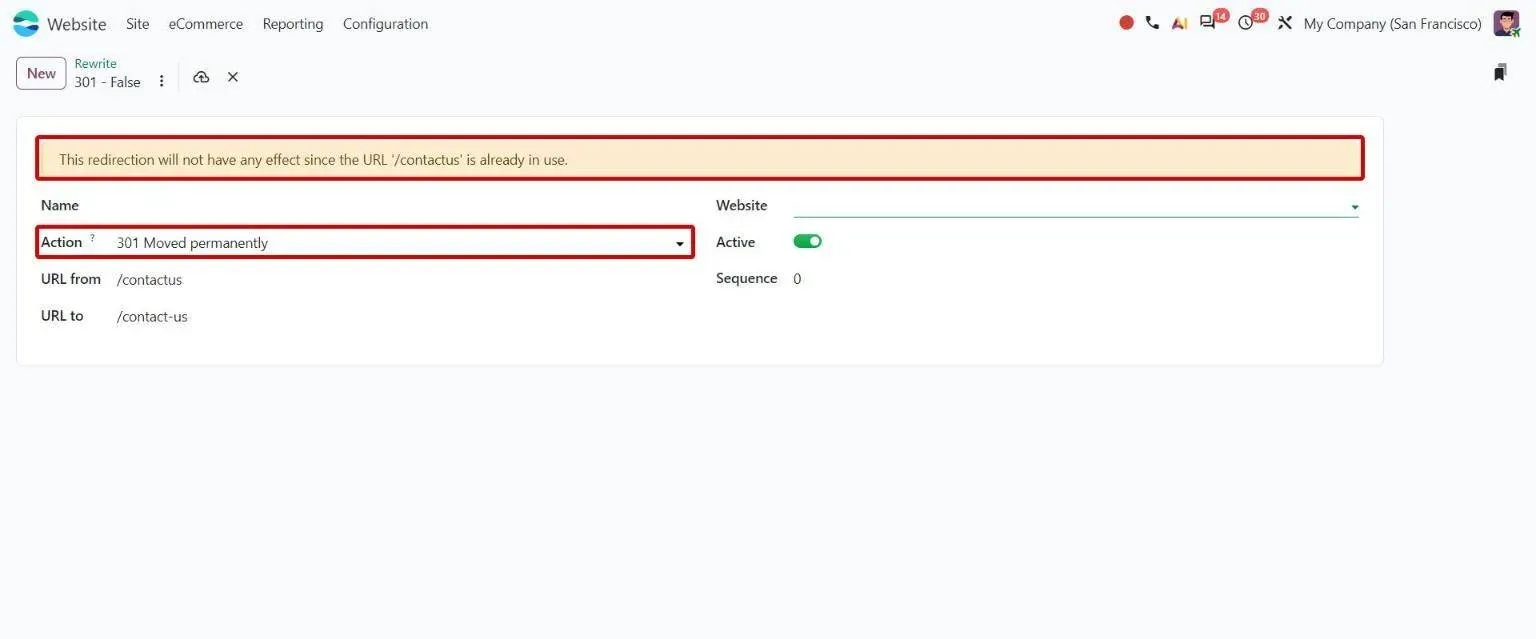Open the eCommerce menu
The image size is (1536, 639).
point(206,23)
